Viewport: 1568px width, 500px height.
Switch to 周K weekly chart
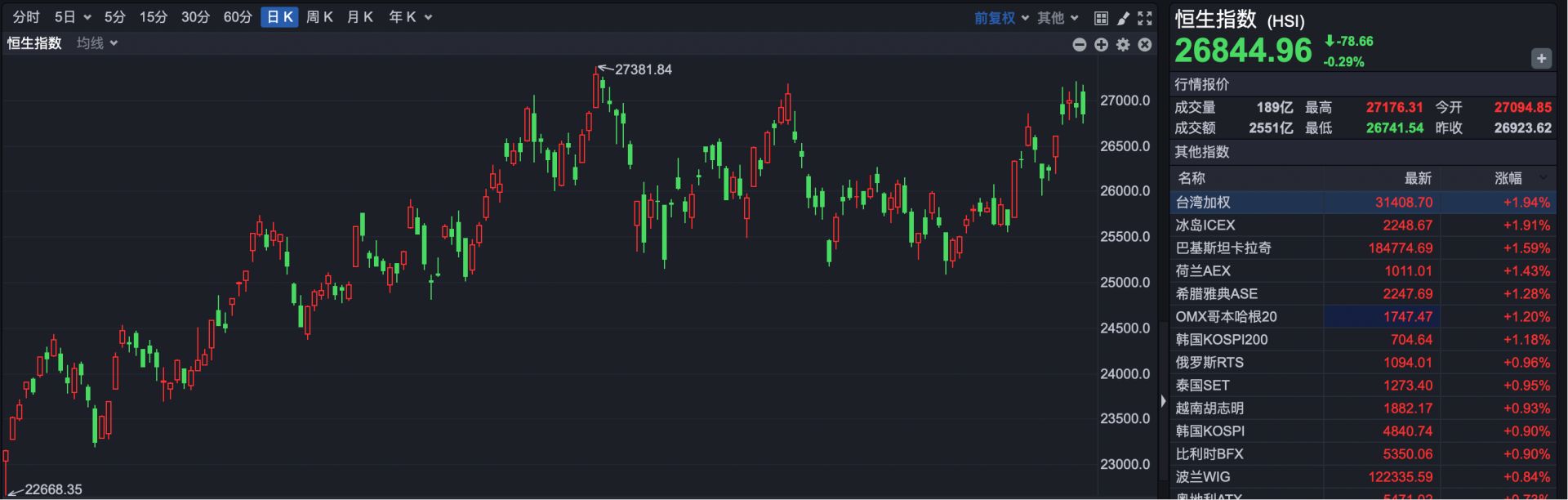point(319,17)
